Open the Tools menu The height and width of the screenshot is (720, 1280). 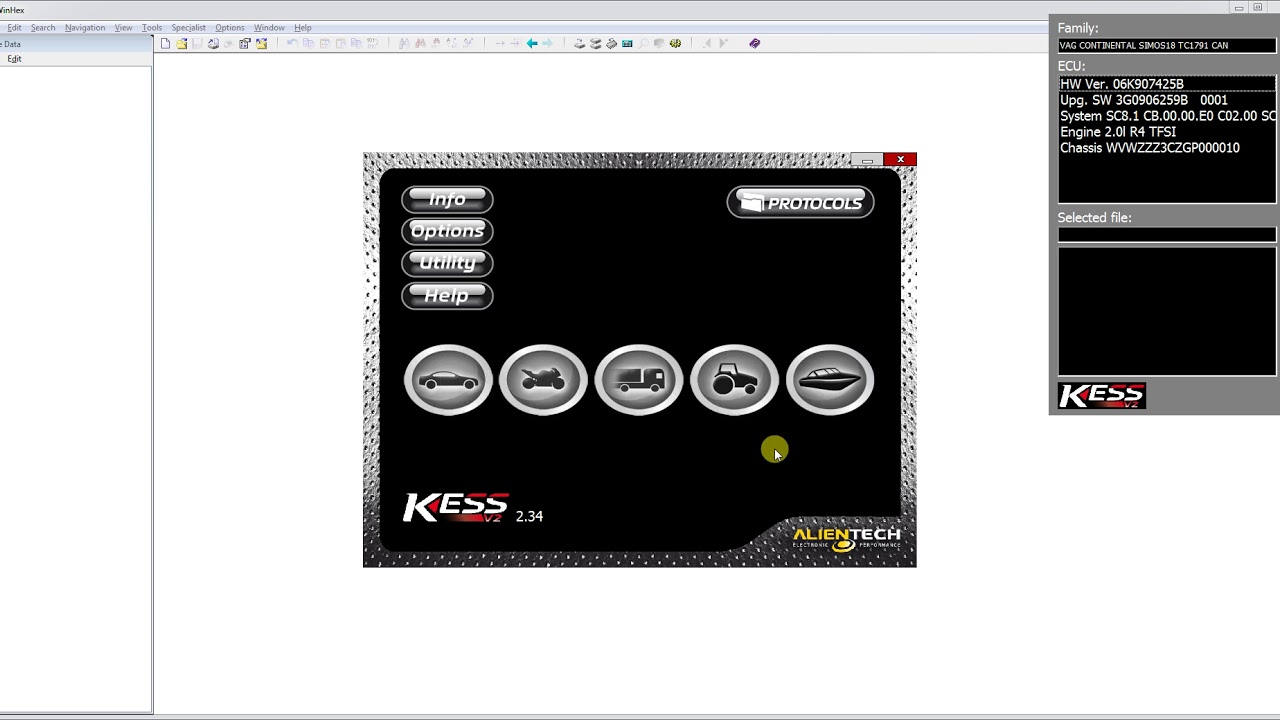(x=152, y=28)
